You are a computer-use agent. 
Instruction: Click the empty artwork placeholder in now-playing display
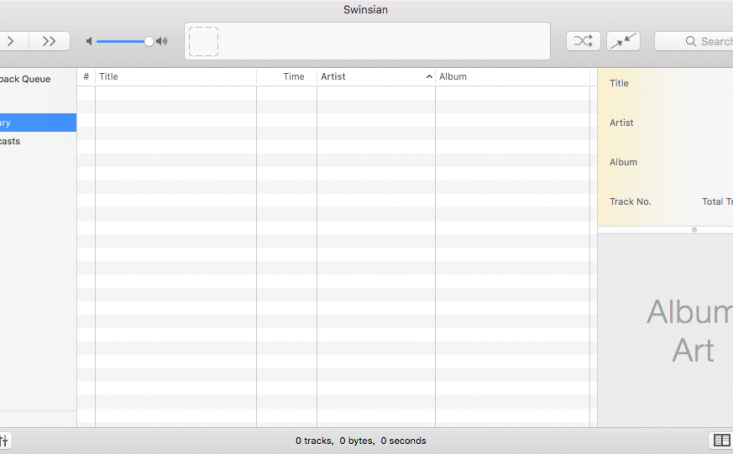pos(203,42)
